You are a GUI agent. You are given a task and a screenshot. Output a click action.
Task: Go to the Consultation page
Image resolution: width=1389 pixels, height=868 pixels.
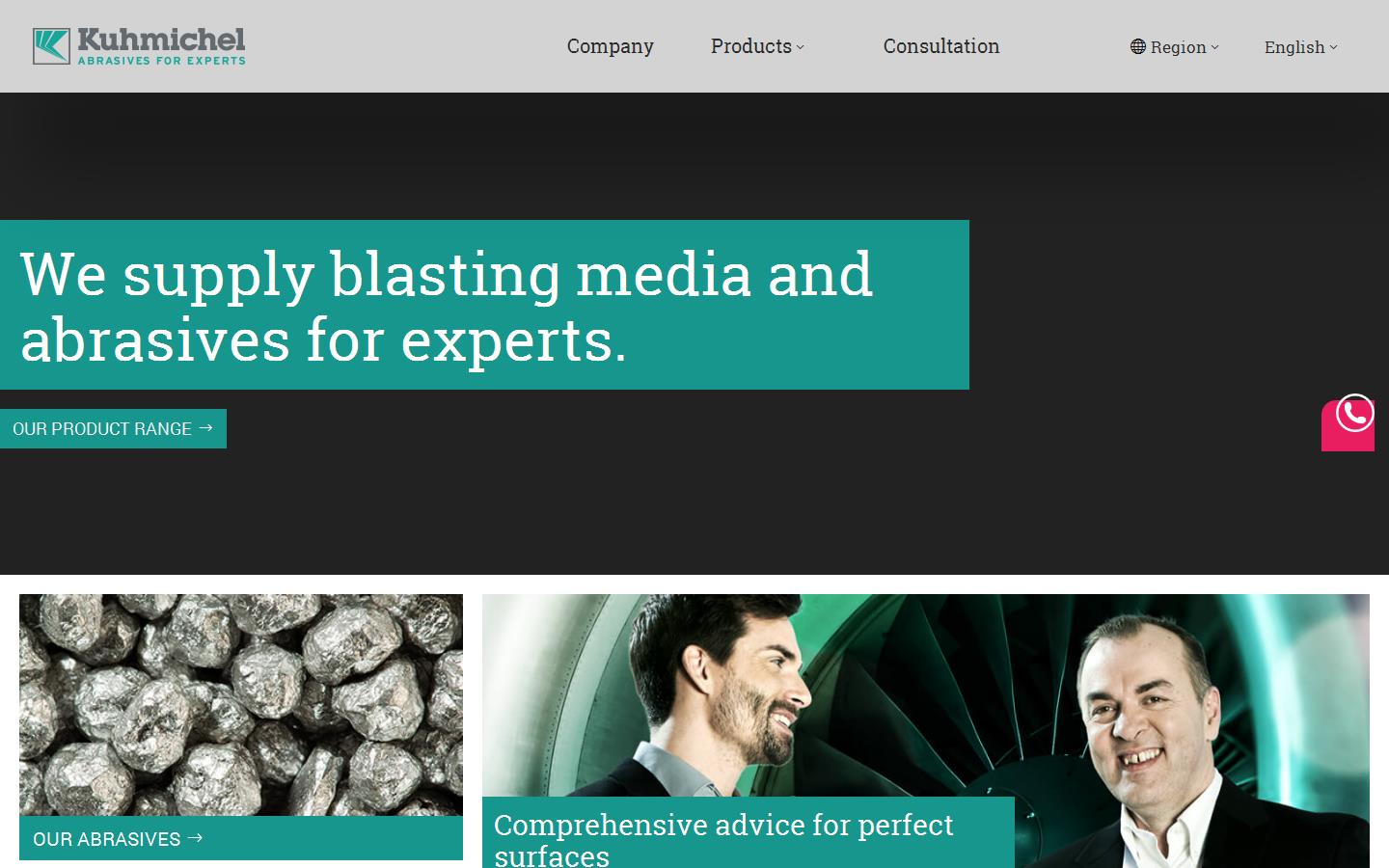coord(941,46)
